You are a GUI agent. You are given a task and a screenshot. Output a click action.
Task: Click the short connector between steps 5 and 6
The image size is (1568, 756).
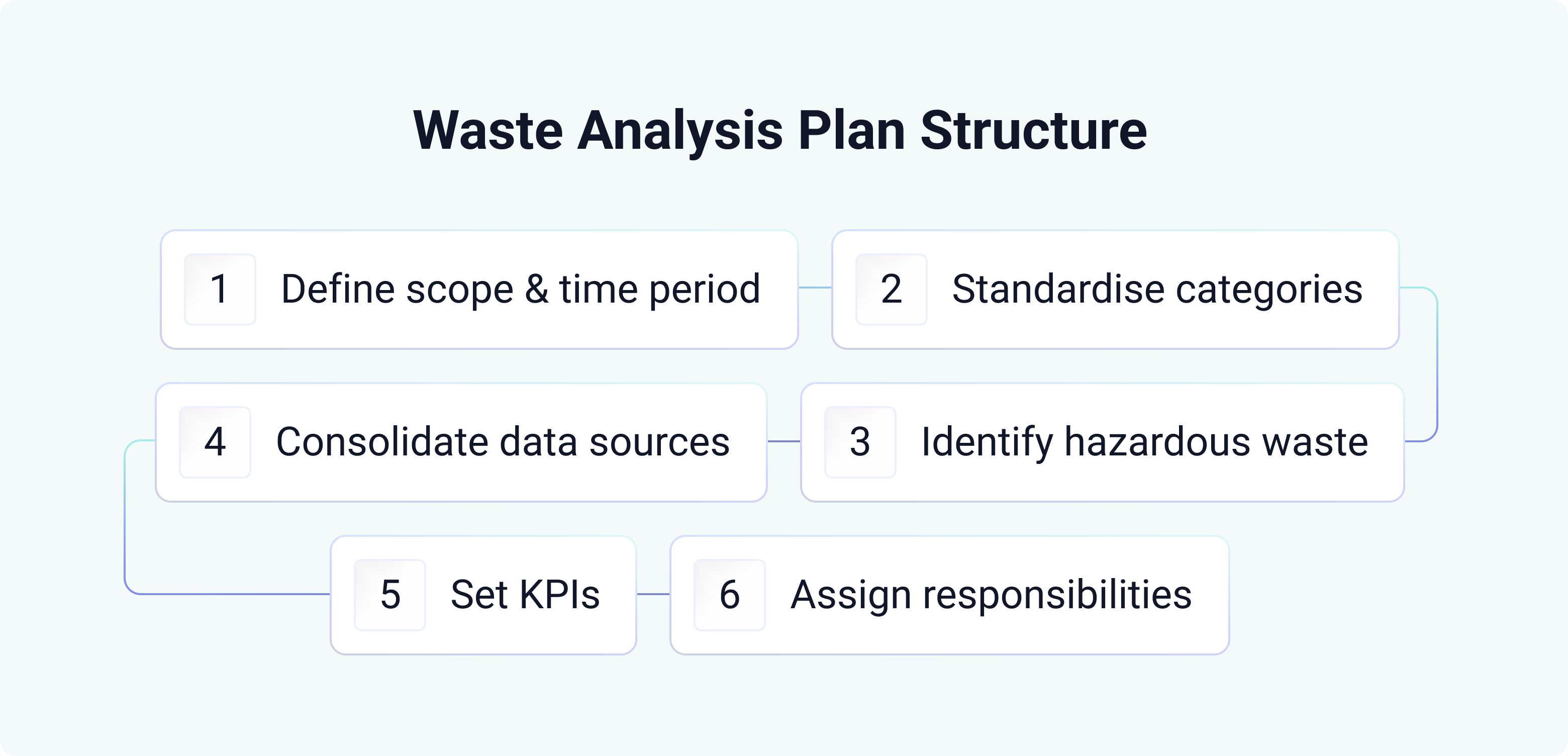click(x=653, y=594)
